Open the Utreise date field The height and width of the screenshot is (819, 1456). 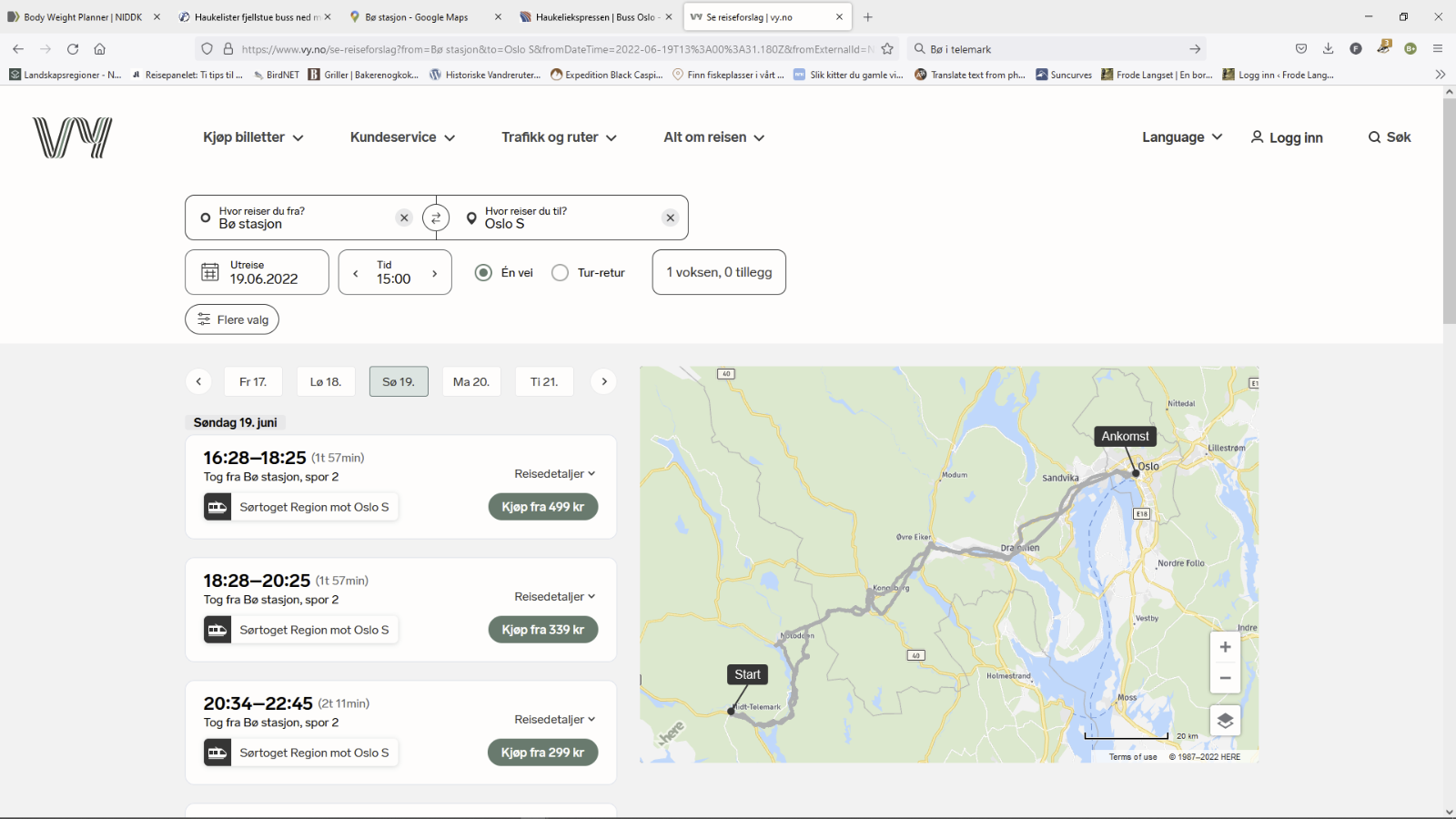[x=257, y=273]
